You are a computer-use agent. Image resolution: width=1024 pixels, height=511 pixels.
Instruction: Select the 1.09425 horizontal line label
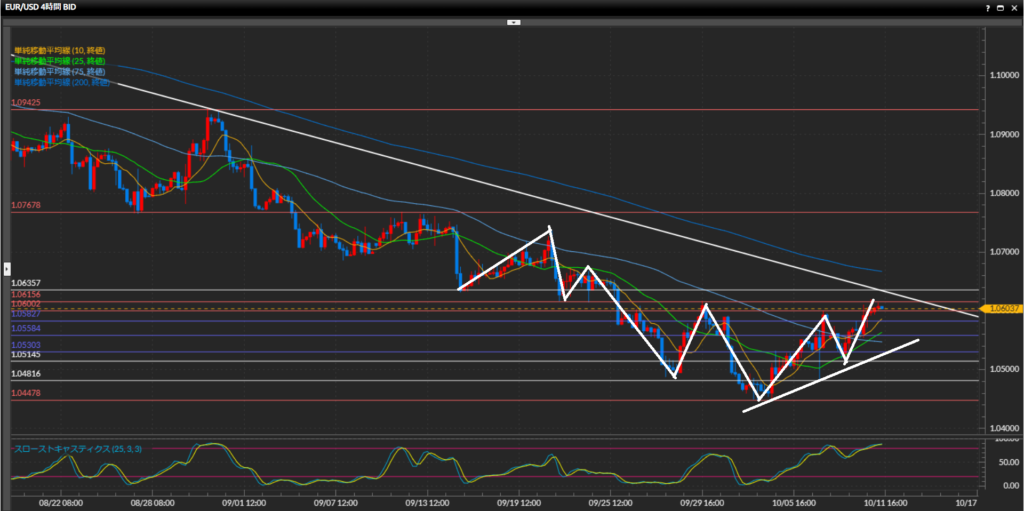pyautogui.click(x=26, y=103)
